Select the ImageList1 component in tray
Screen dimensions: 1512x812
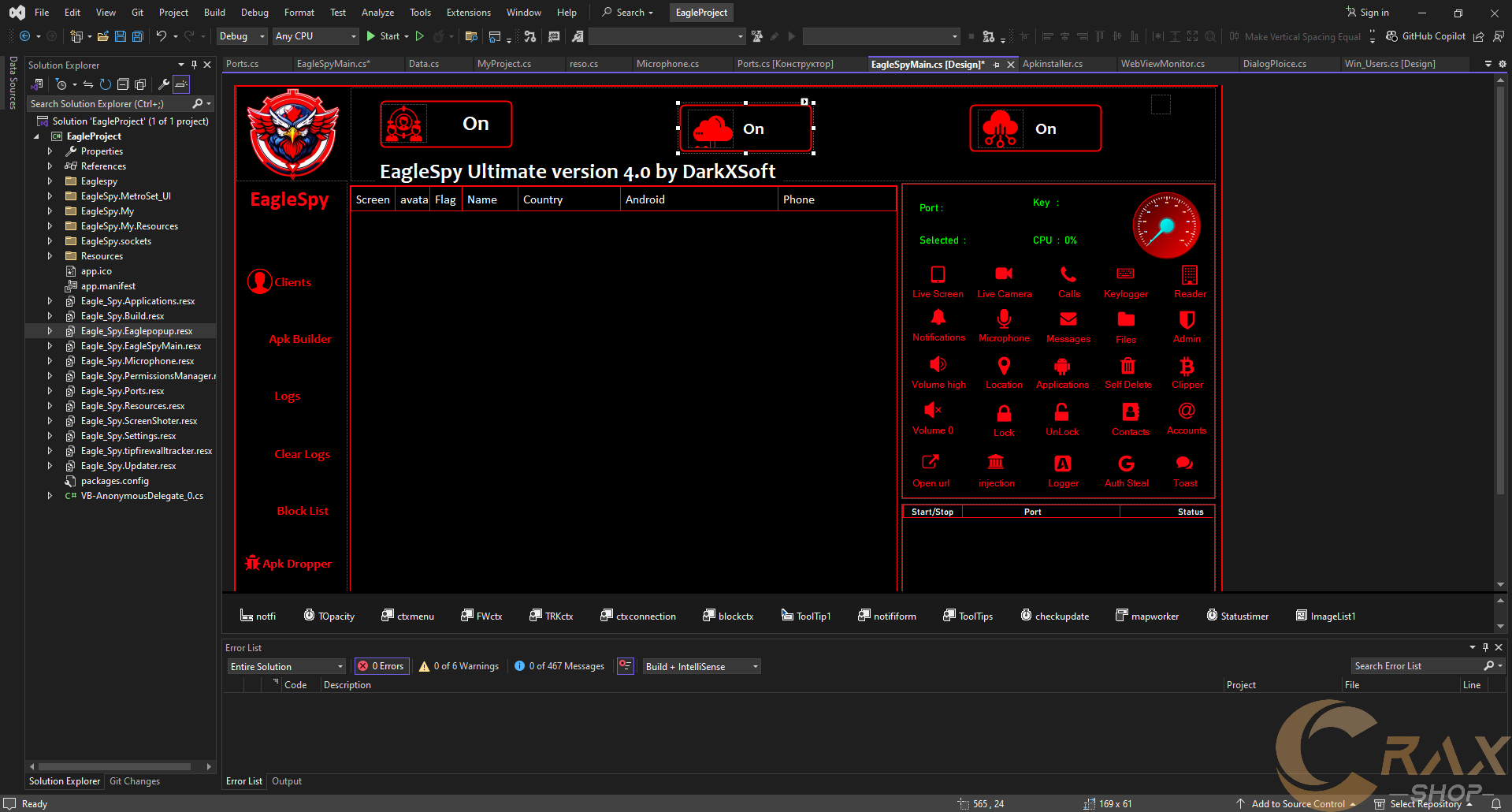point(1325,616)
